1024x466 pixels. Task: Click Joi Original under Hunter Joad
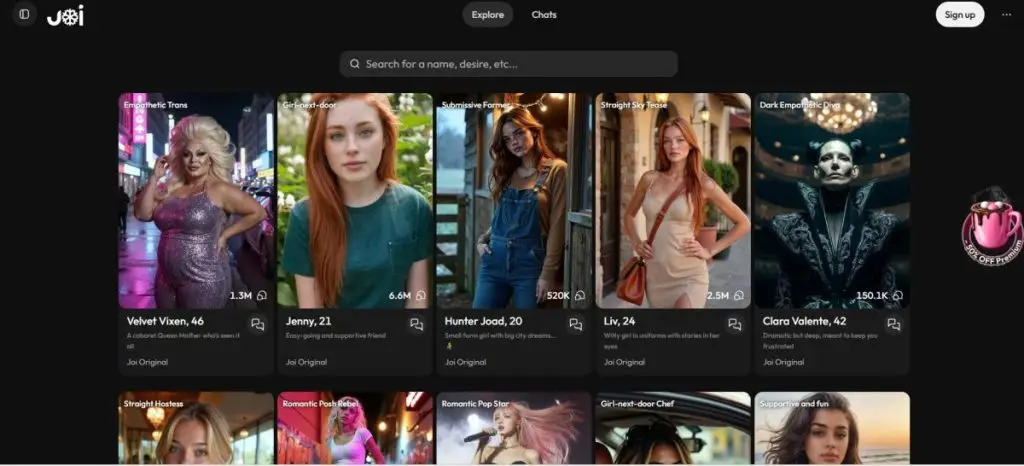pyautogui.click(x=465, y=362)
